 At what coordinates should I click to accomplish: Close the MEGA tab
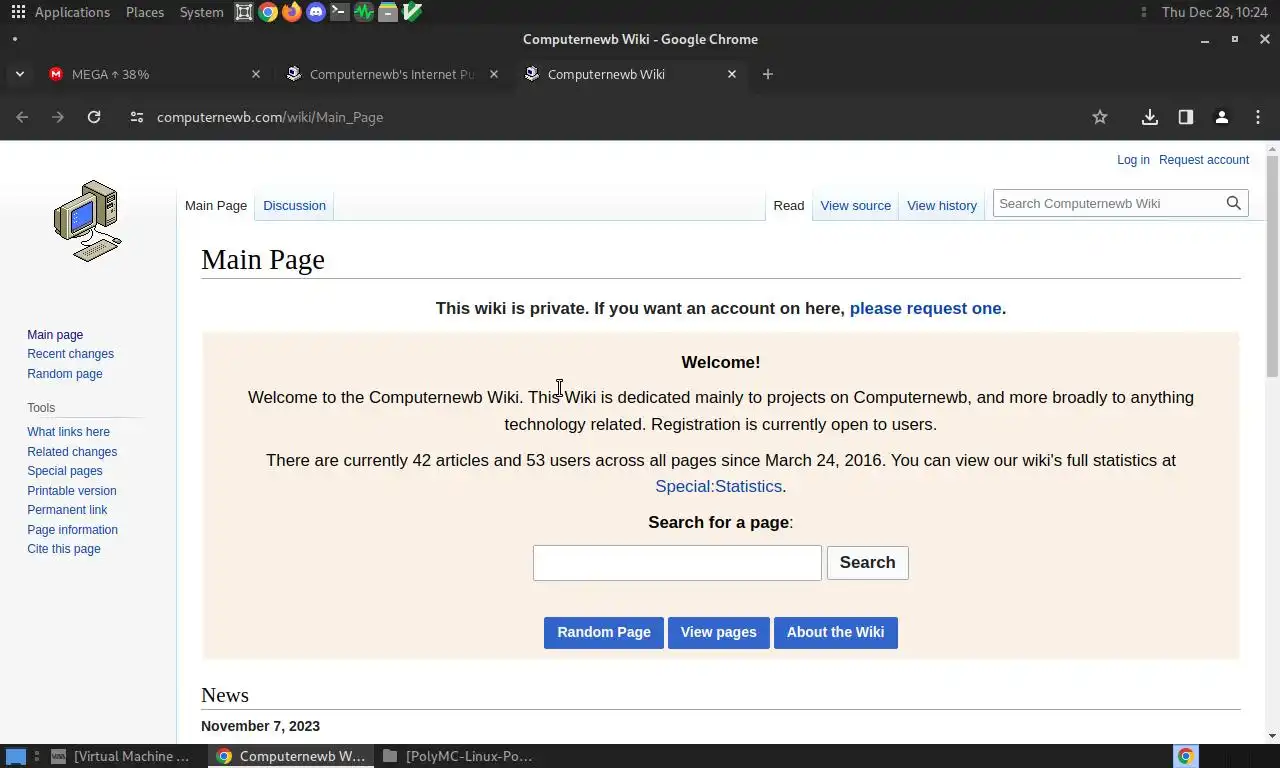(256, 74)
